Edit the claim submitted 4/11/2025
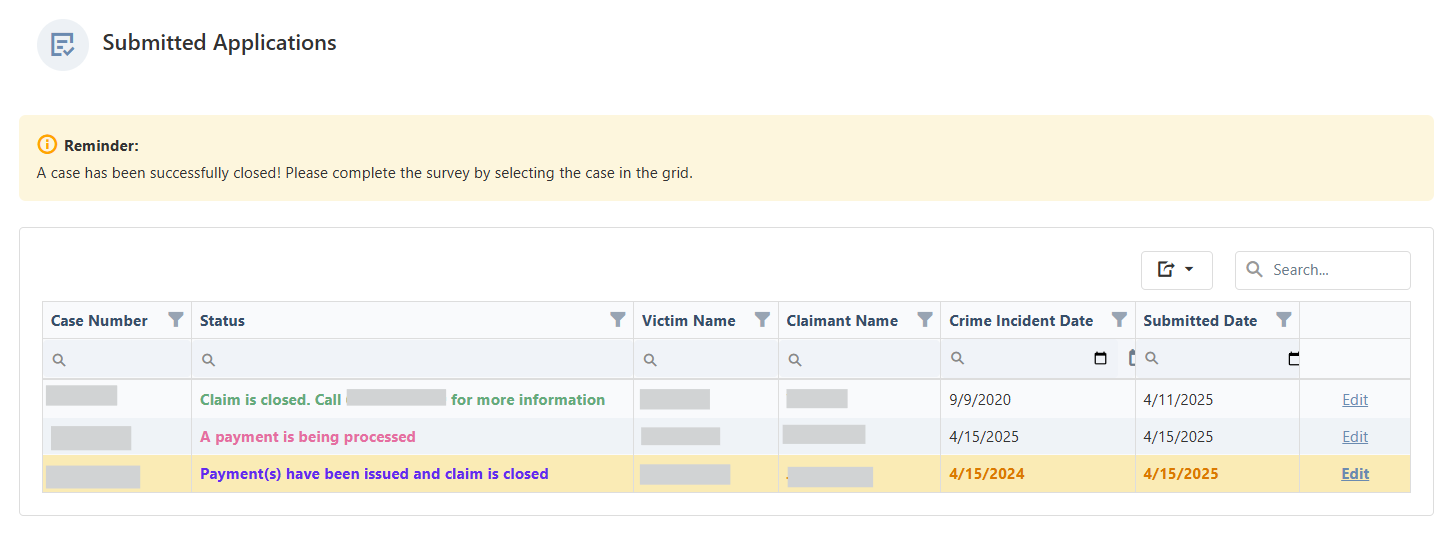The image size is (1448, 537). click(1355, 400)
